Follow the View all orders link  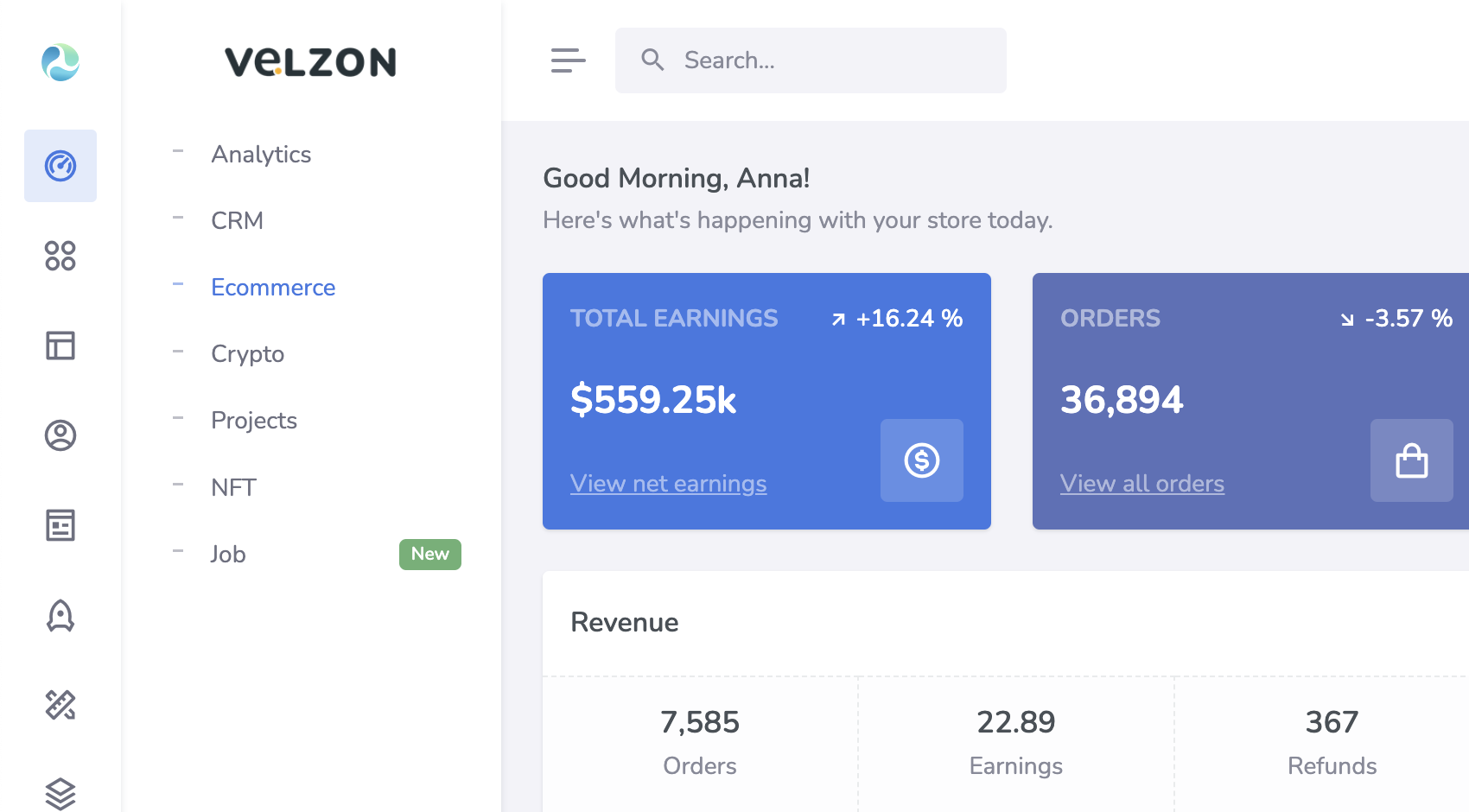click(1141, 484)
